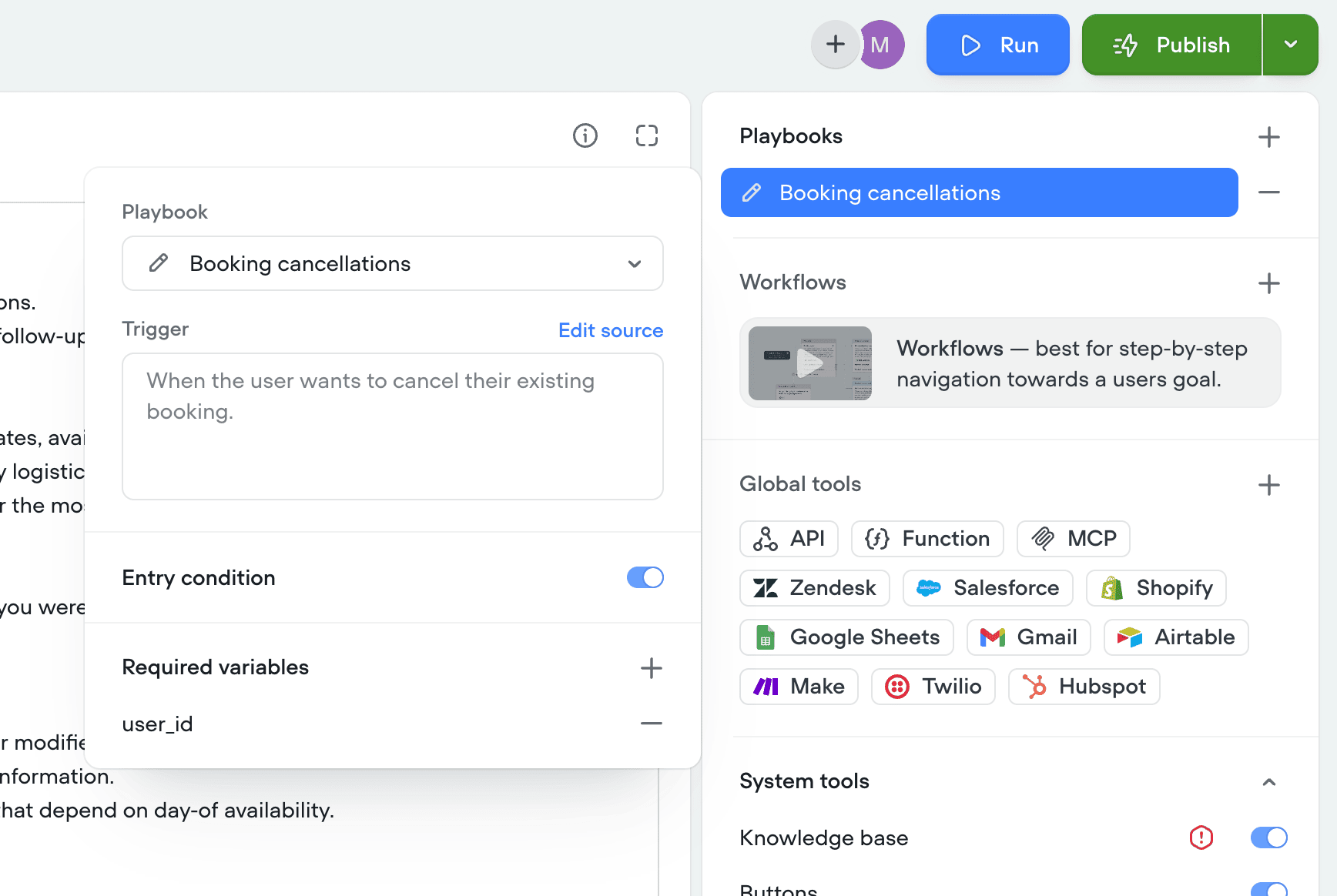Open the Playbook selector dropdown

pyautogui.click(x=393, y=263)
